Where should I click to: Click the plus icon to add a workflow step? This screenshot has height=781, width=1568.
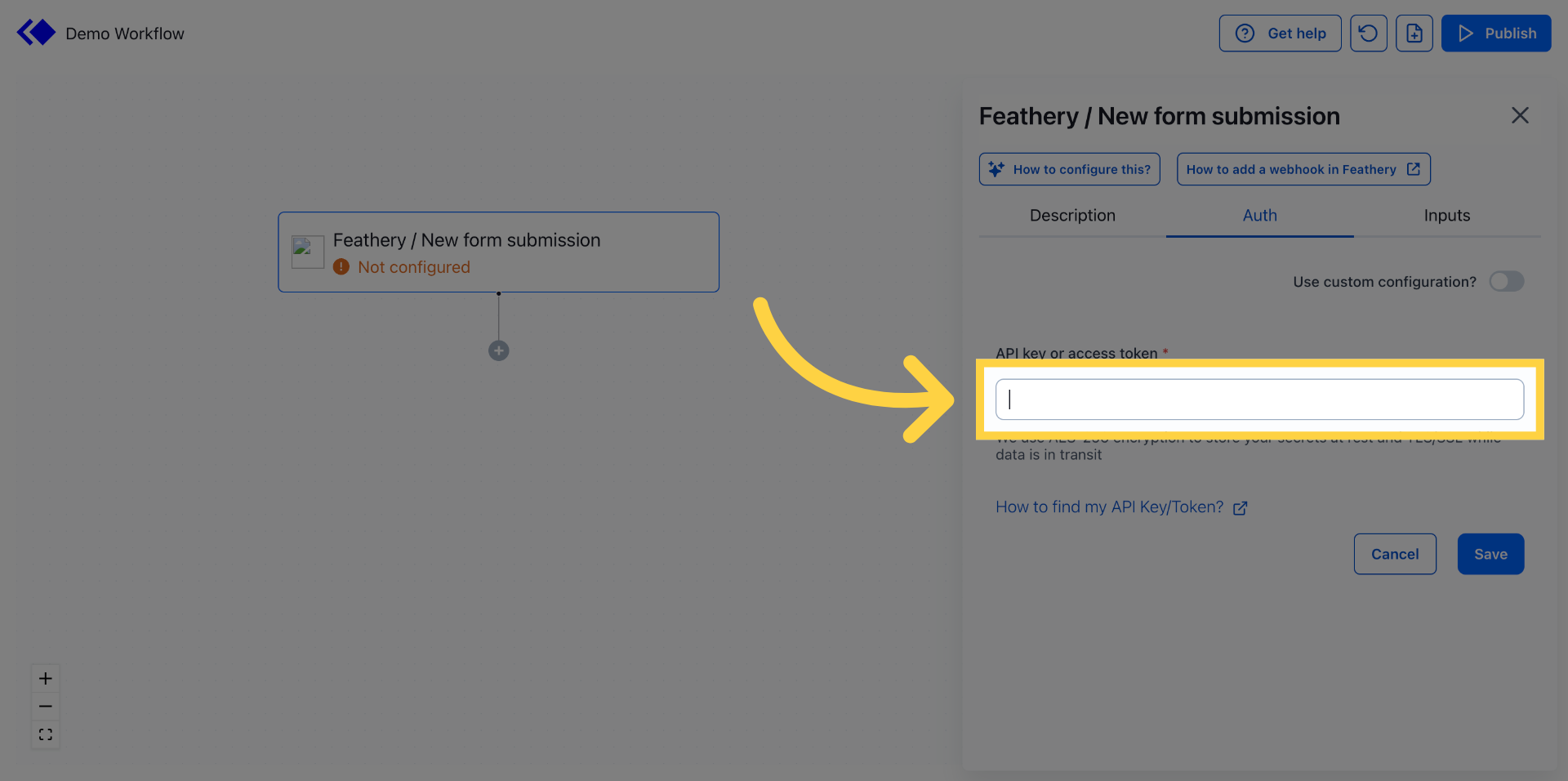click(498, 350)
